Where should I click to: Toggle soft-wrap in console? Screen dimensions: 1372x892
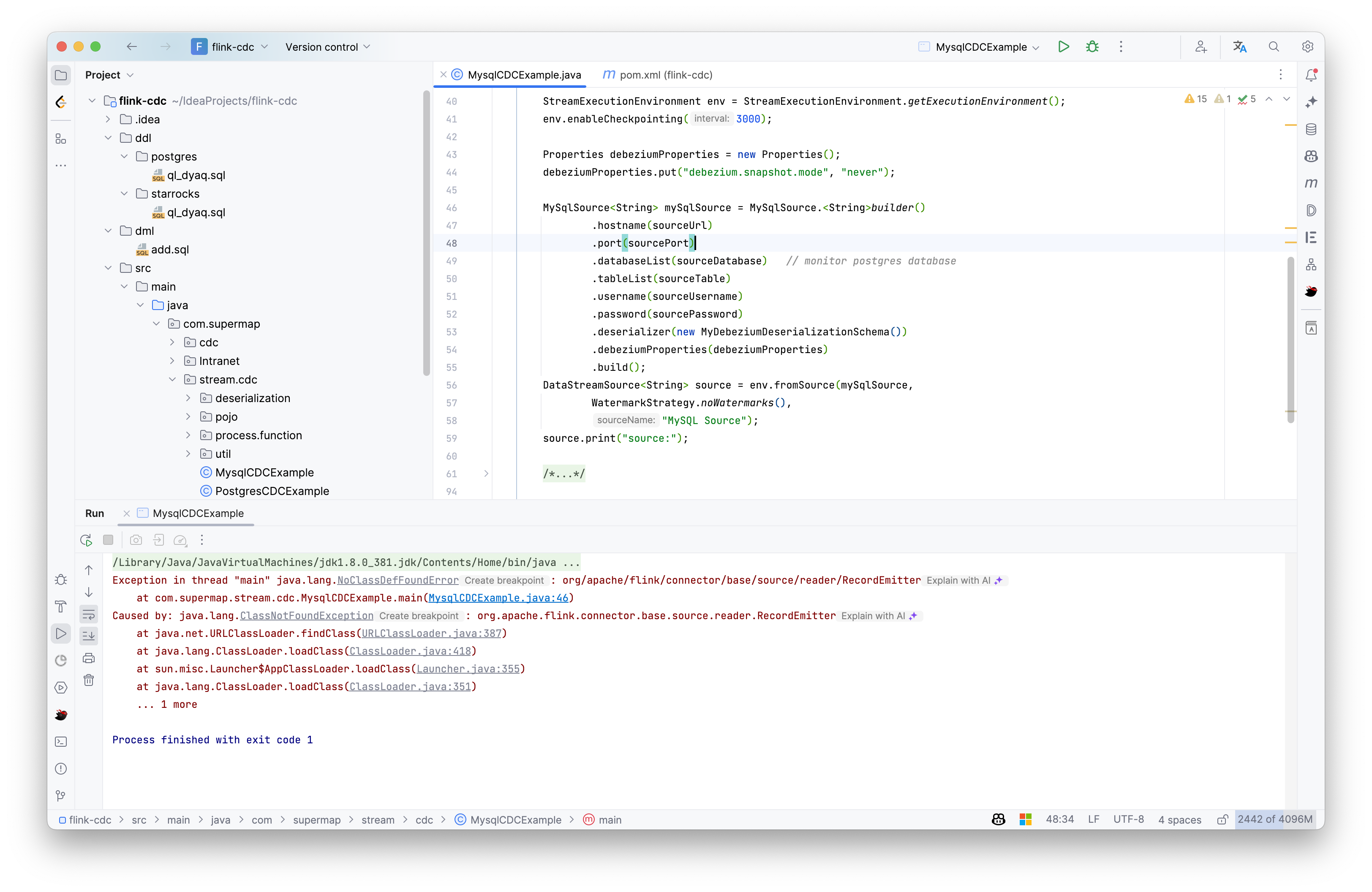89,614
